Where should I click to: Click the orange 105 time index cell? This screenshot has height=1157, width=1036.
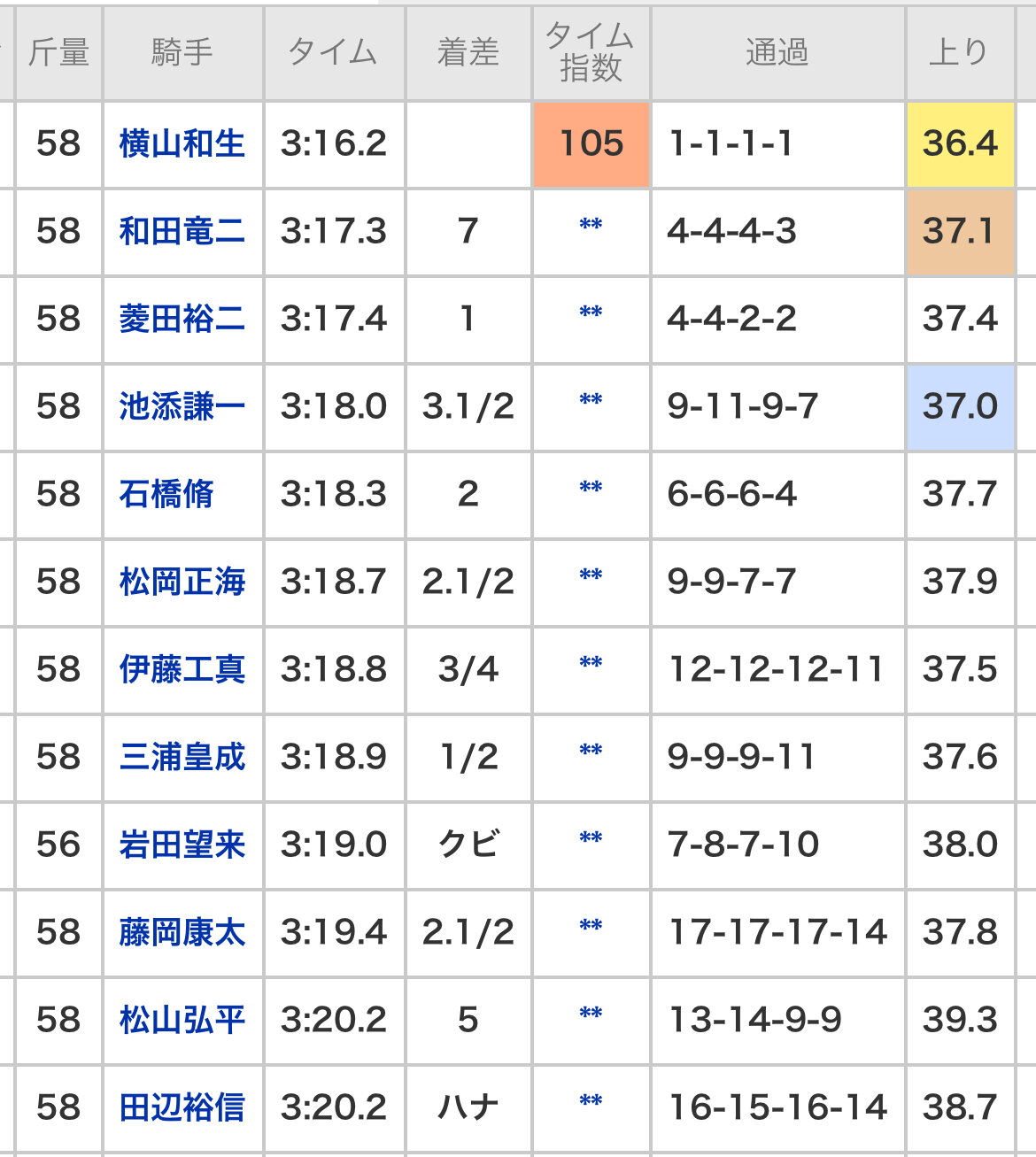[591, 143]
